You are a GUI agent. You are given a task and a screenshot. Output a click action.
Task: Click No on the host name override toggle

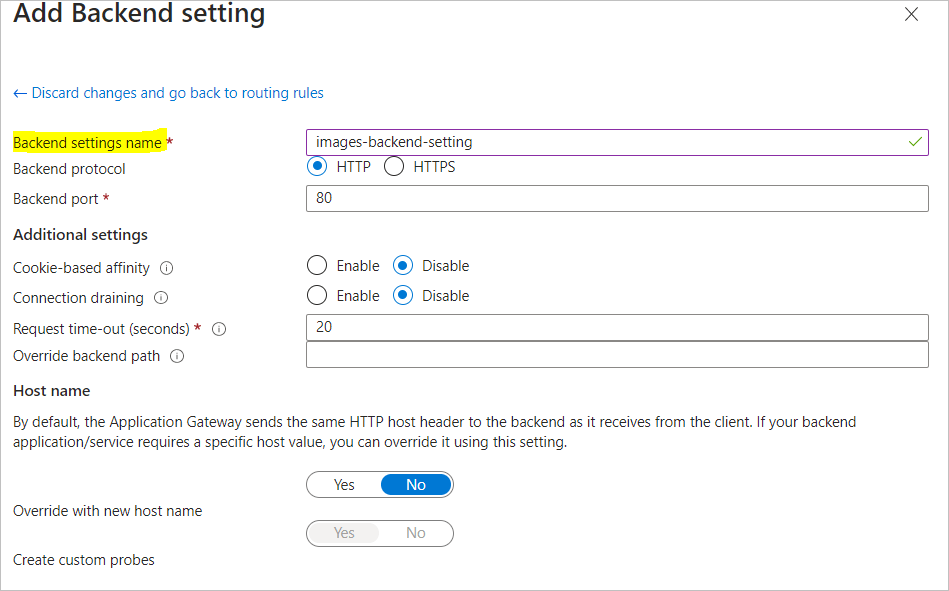416,484
